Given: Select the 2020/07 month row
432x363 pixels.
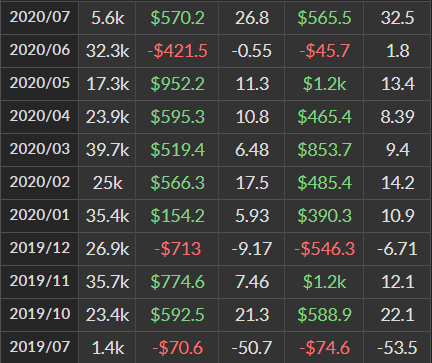Looking at the screenshot, I should point(216,18).
